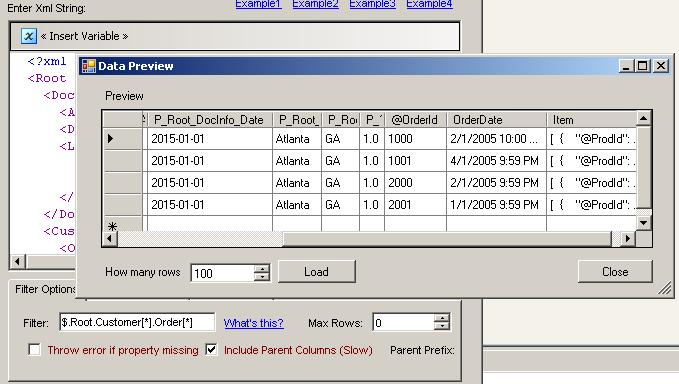Open the Example2 link
679x384 pixels.
coord(315,4)
